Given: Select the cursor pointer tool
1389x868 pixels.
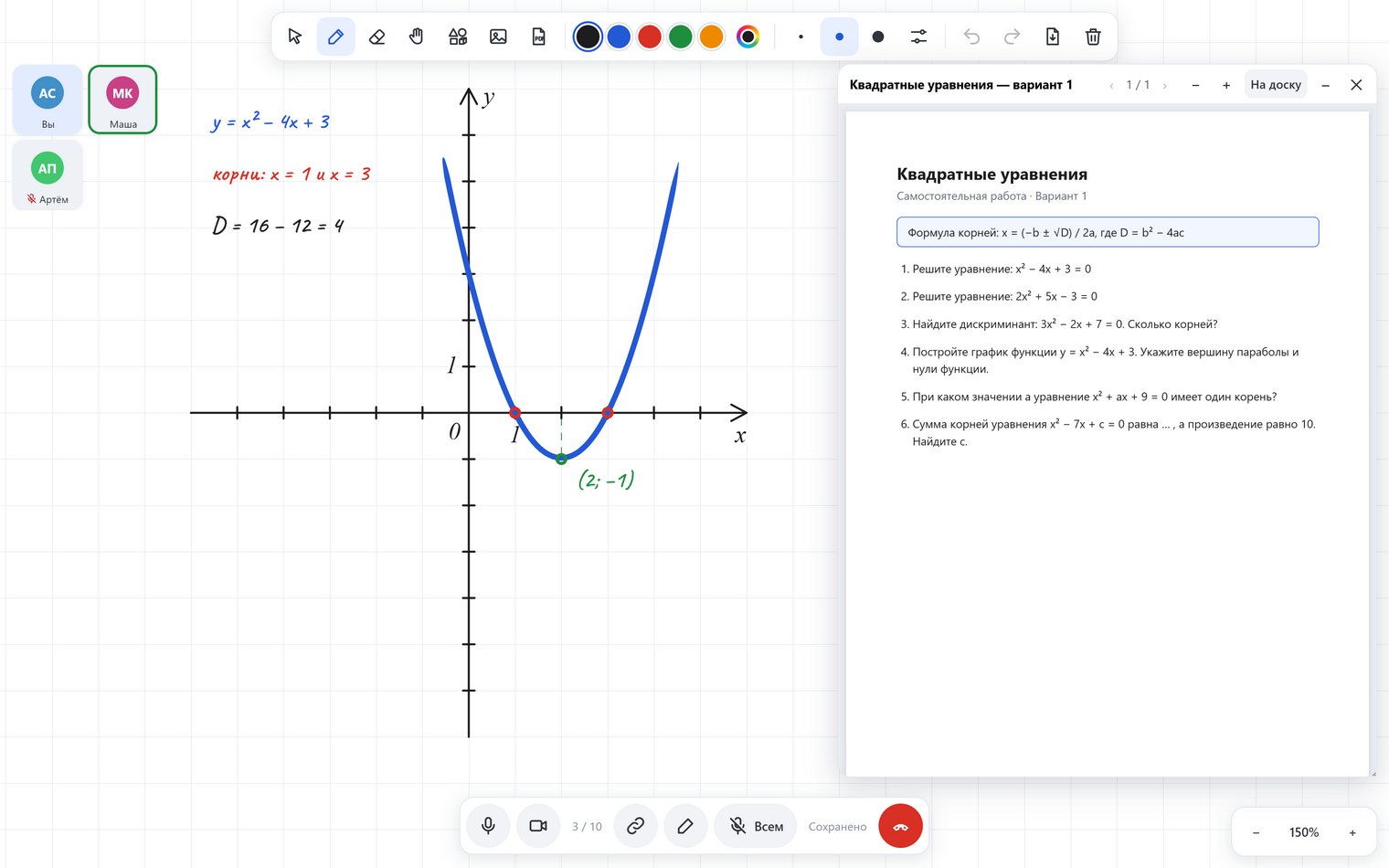Looking at the screenshot, I should click(x=295, y=37).
